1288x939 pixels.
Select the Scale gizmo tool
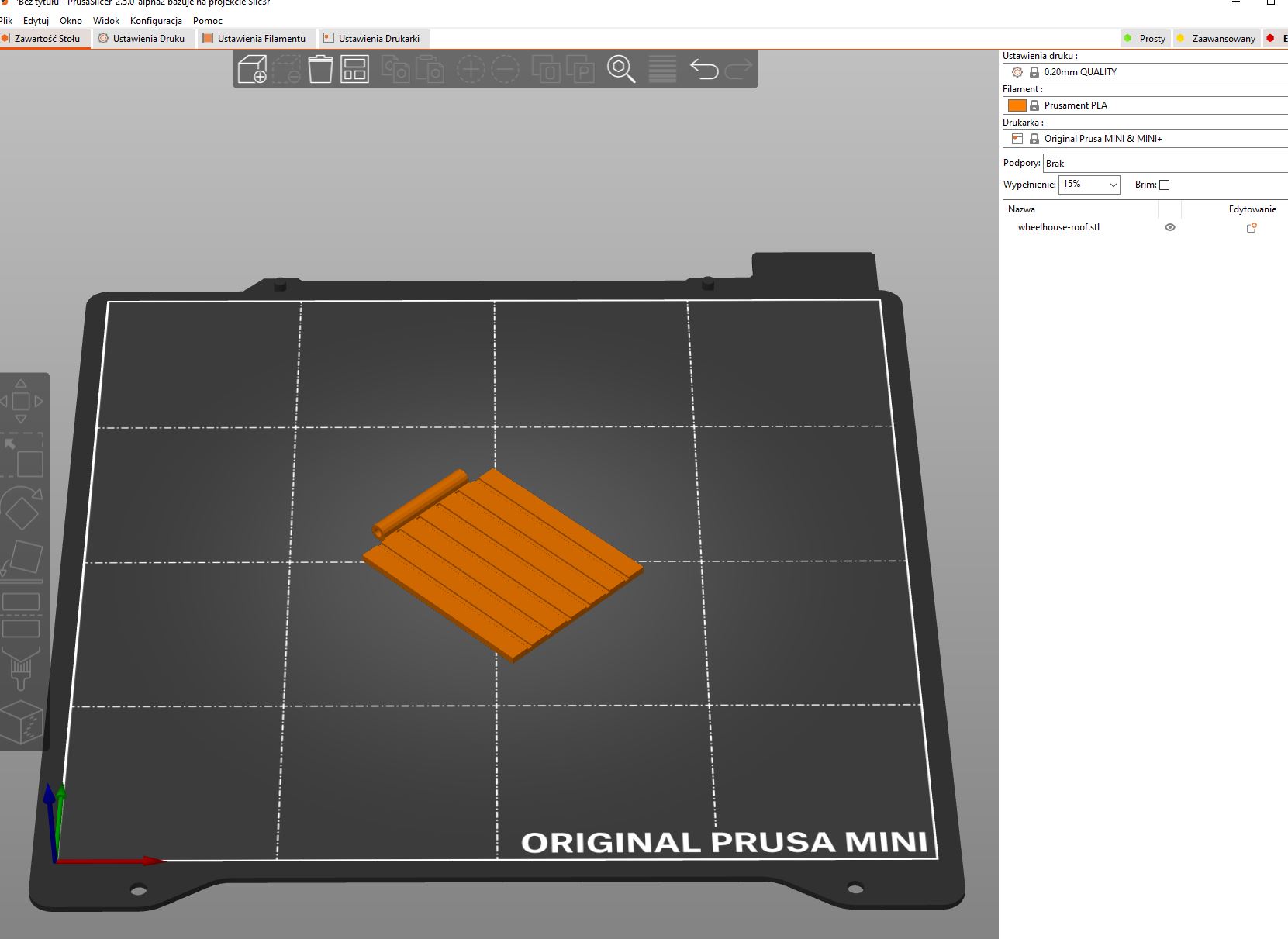pyautogui.click(x=22, y=457)
